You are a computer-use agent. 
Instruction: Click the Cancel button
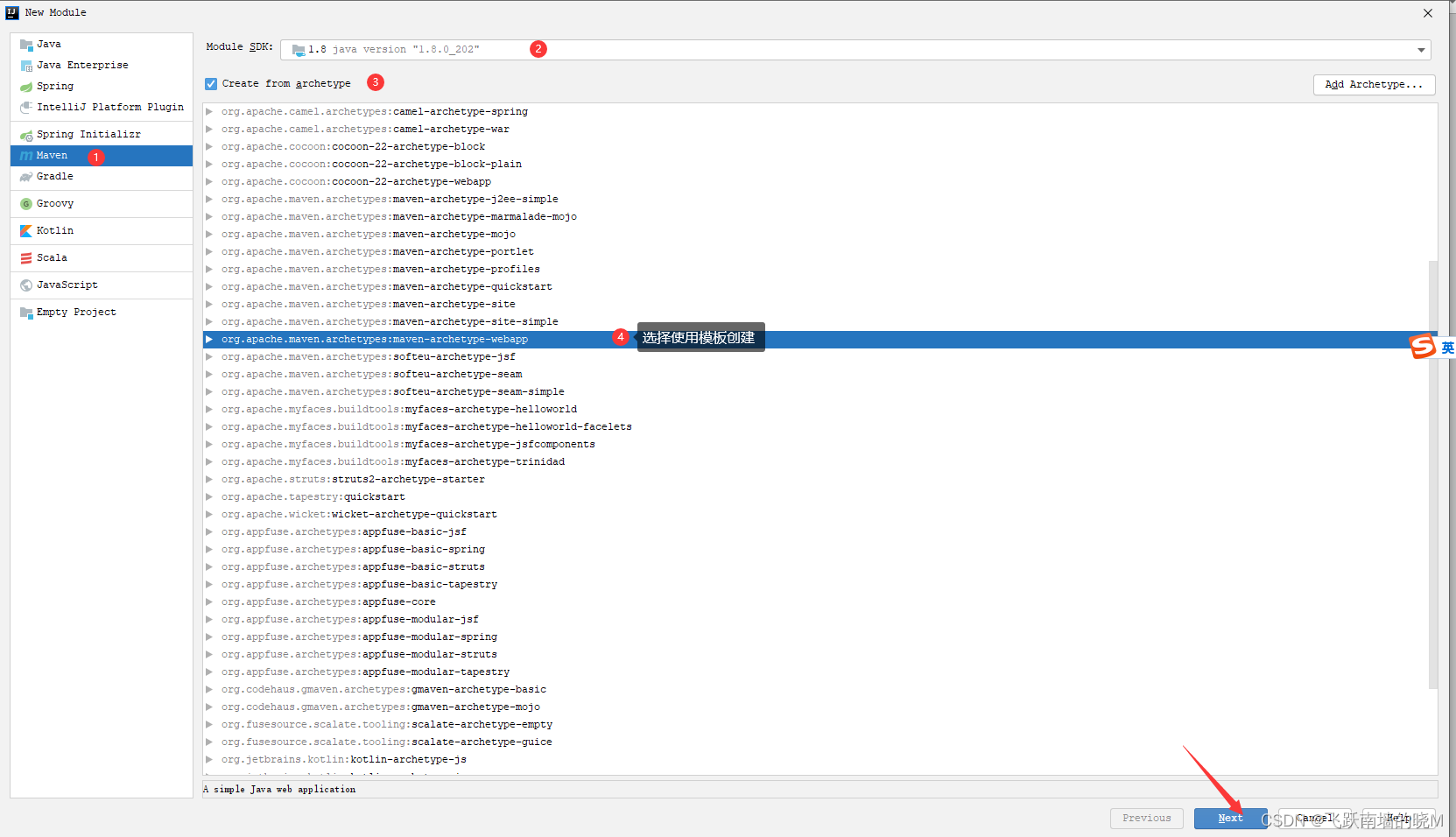[1315, 818]
